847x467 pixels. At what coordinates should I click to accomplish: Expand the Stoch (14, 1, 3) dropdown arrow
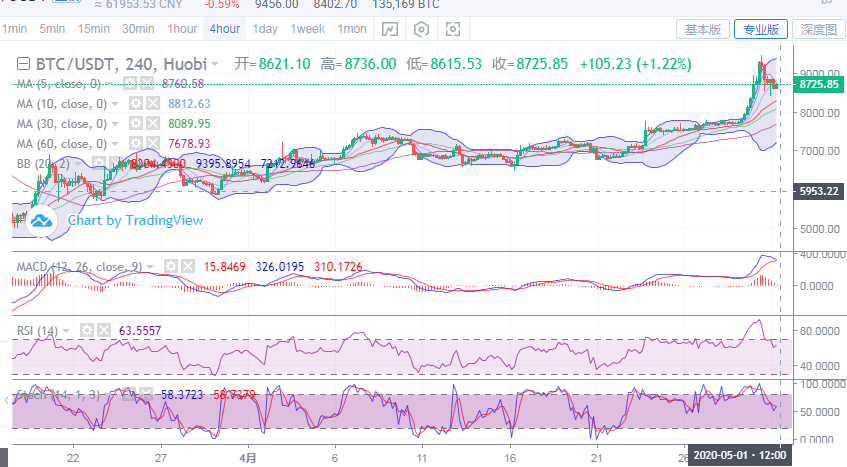pyautogui.click(x=109, y=395)
